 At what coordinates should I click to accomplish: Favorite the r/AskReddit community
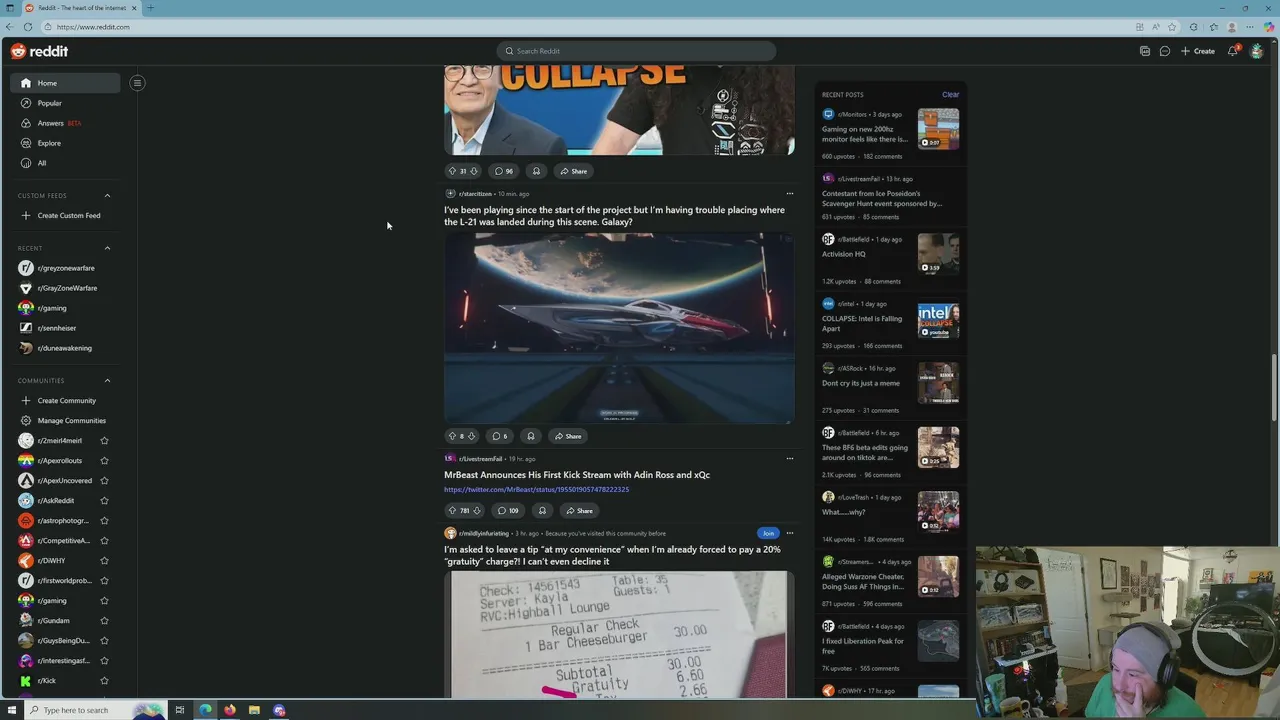(x=104, y=501)
